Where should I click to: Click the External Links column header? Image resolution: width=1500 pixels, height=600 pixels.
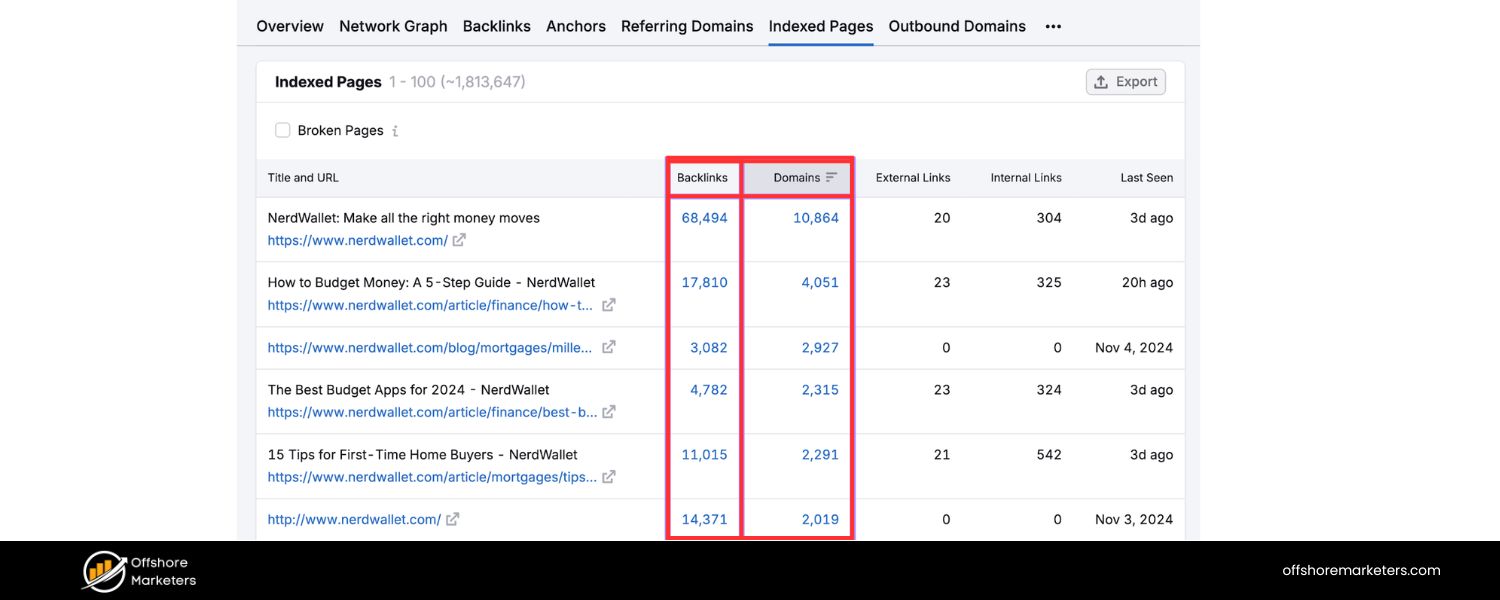pos(912,177)
